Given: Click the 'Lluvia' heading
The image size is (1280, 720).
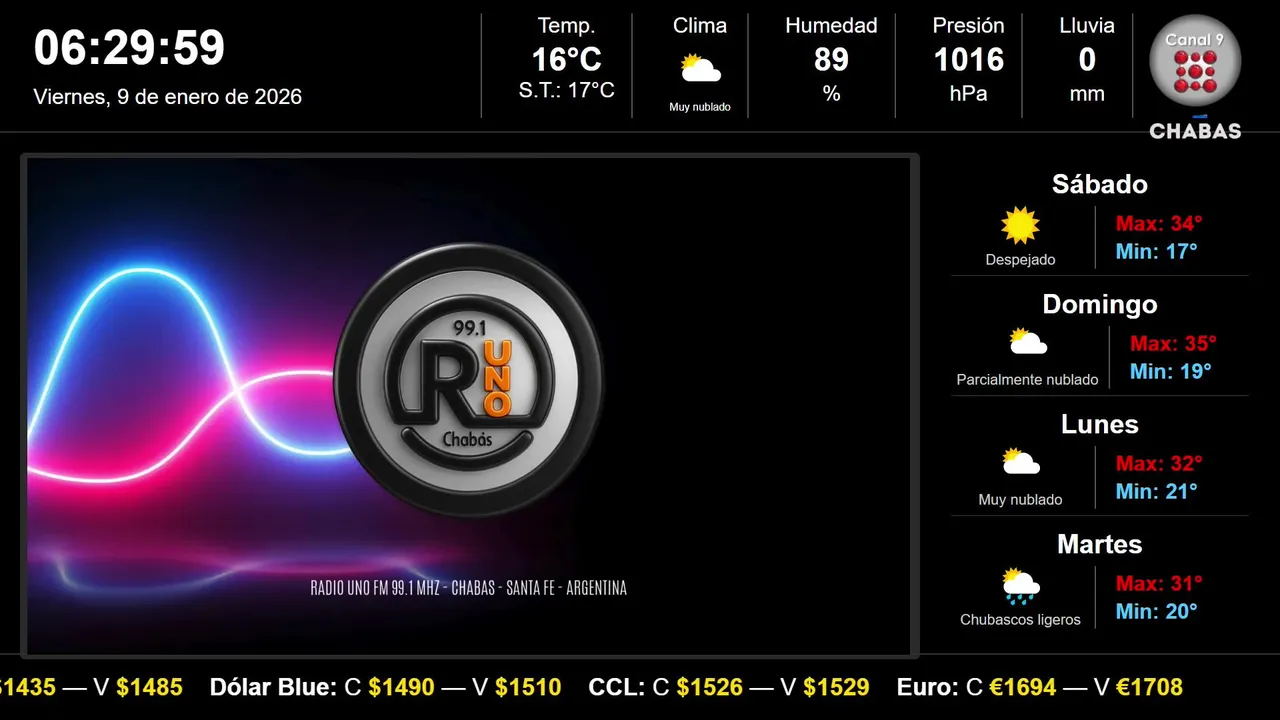Looking at the screenshot, I should [1087, 26].
